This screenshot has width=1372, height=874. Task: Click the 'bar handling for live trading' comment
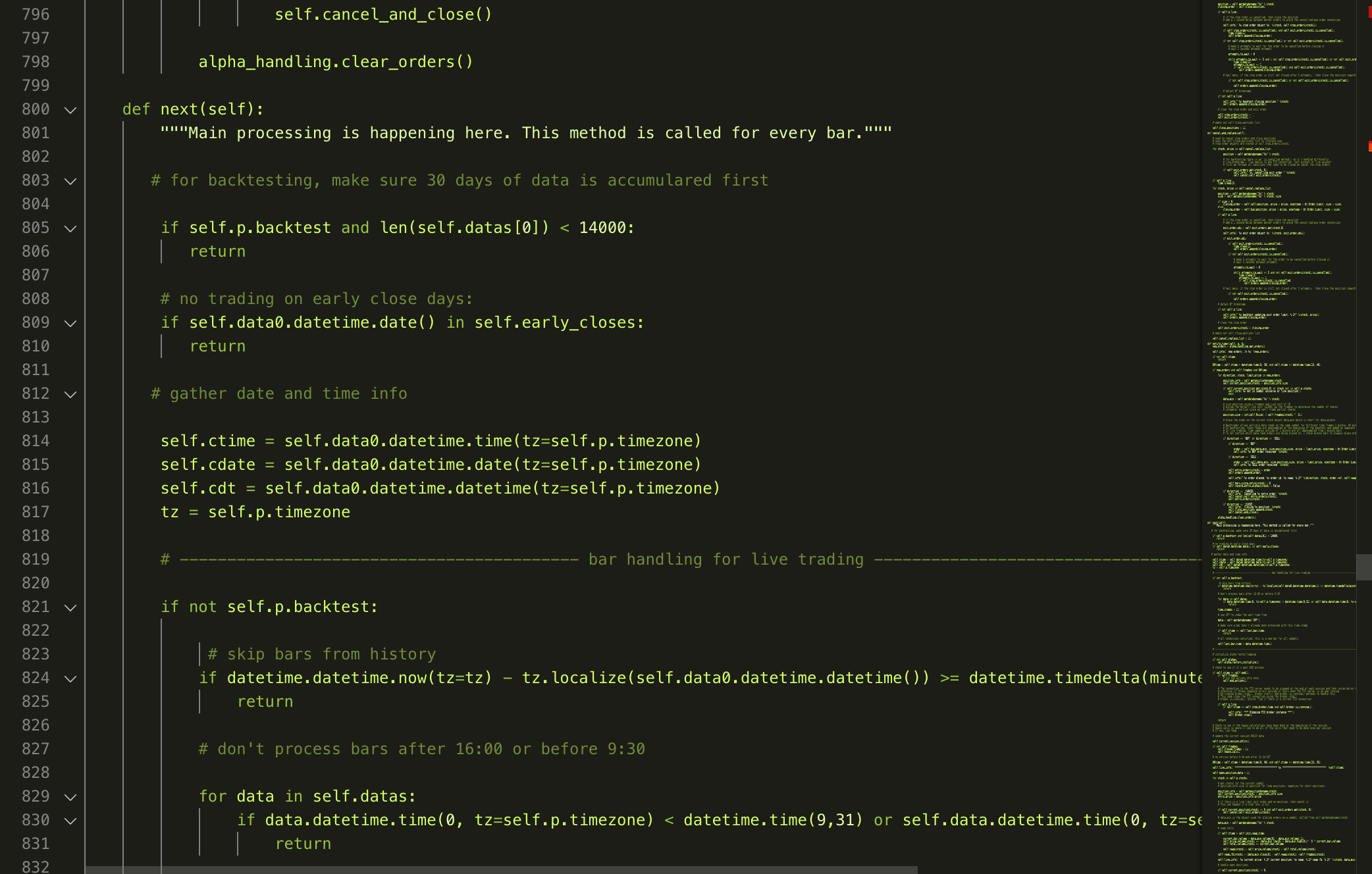[x=726, y=559]
